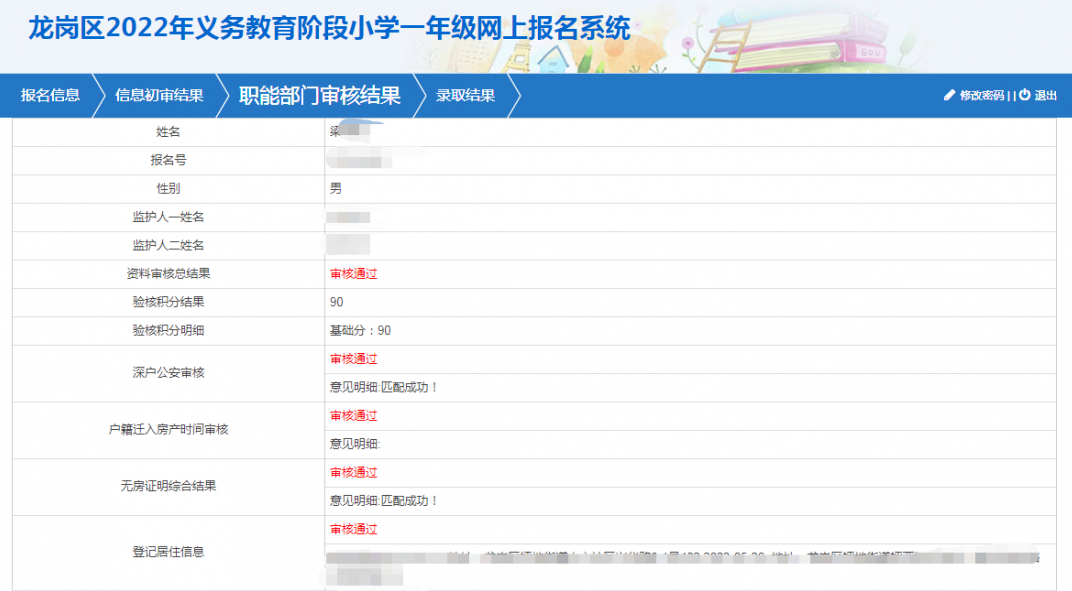The width and height of the screenshot is (1072, 591).
Task: Click the 退出 logout link
Action: [1045, 96]
